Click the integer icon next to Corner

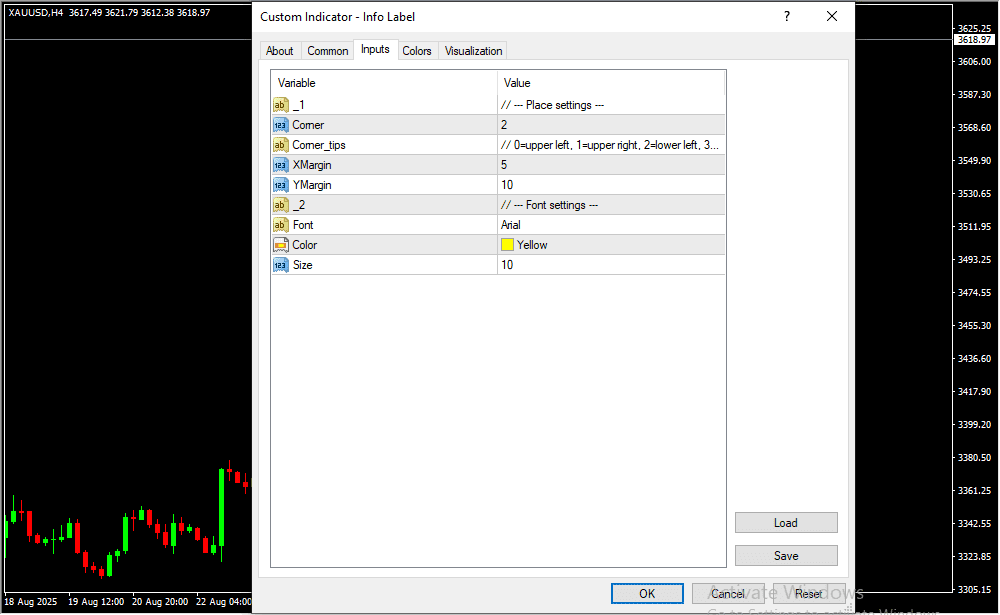tap(280, 125)
